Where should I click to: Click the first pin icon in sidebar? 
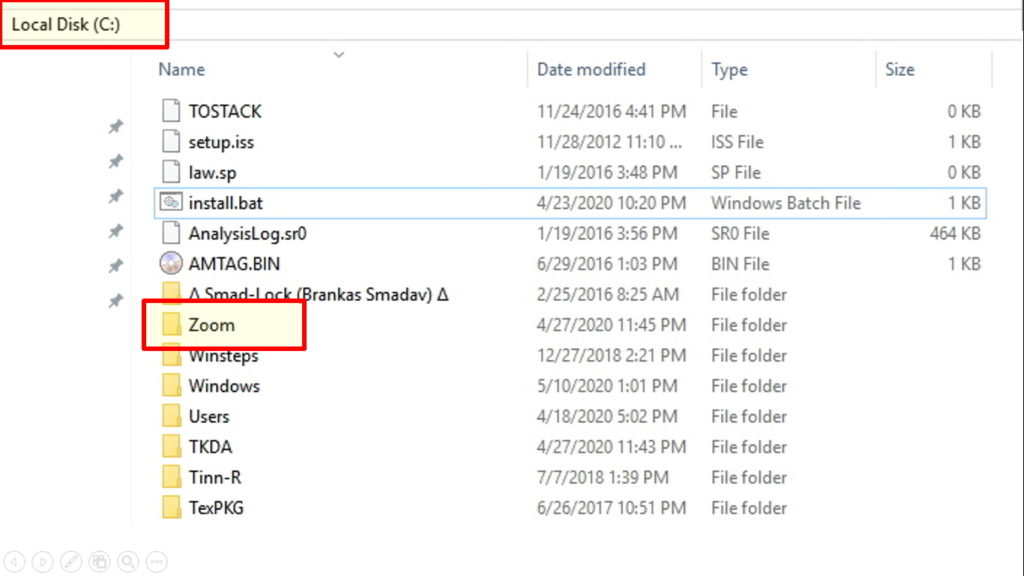(116, 127)
